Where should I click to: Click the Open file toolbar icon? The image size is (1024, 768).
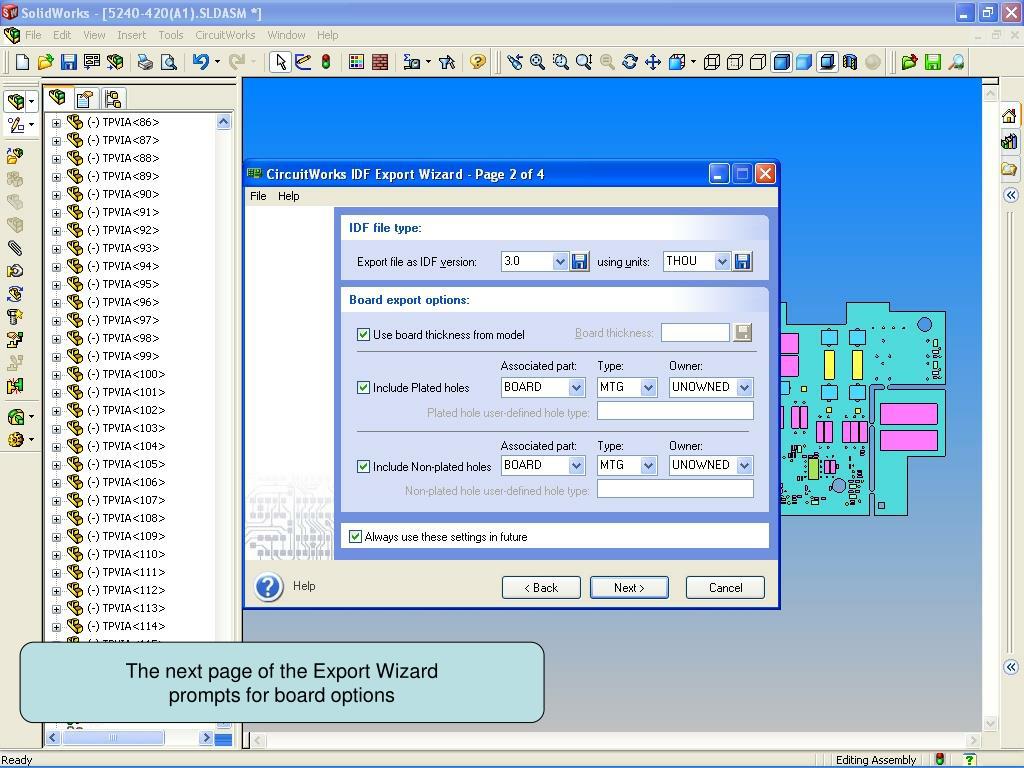pos(45,62)
